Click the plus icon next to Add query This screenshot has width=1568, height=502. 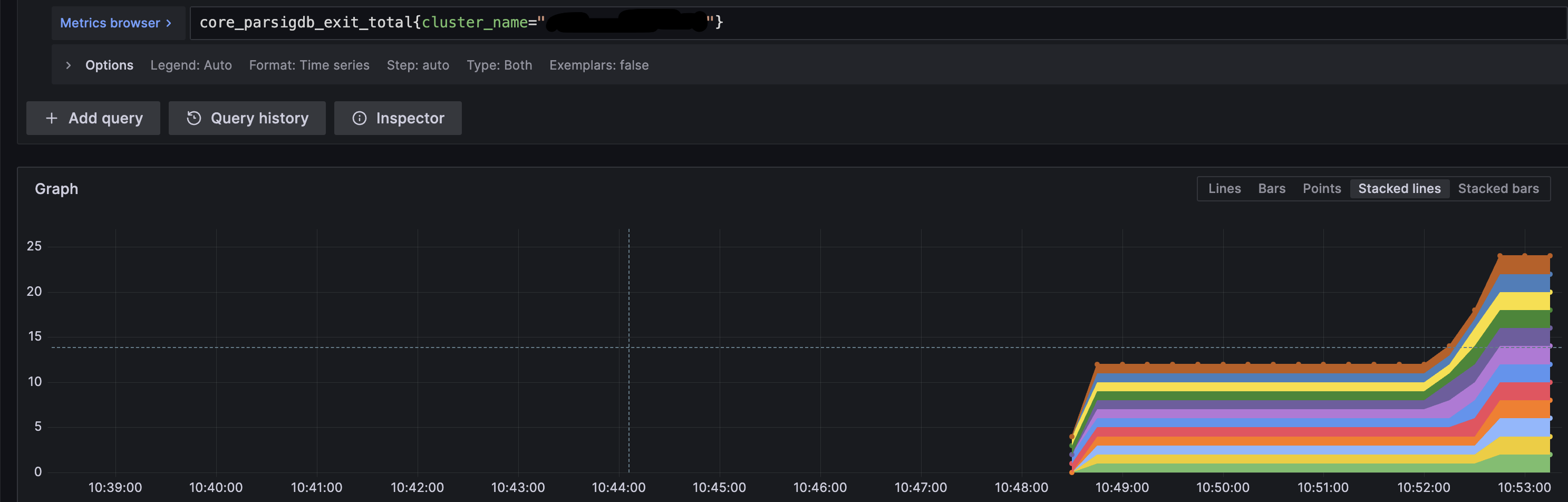coord(52,118)
